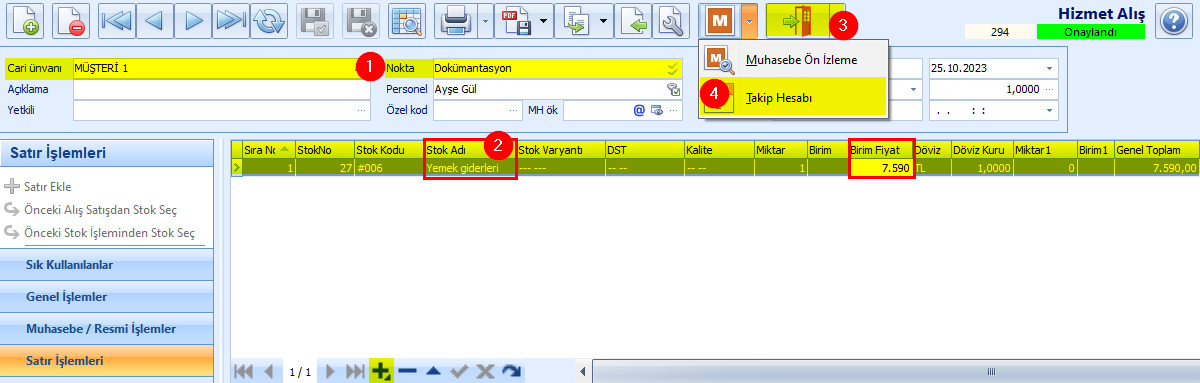The image size is (1200, 383).
Task: Open ellipsis button of Özel kod field
Action: (x=515, y=110)
